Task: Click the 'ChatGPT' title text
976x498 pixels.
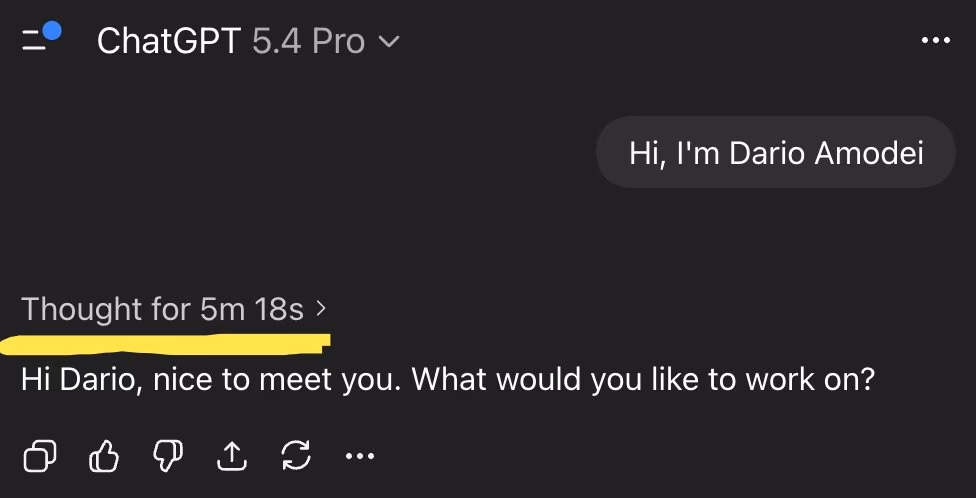Action: click(x=169, y=41)
